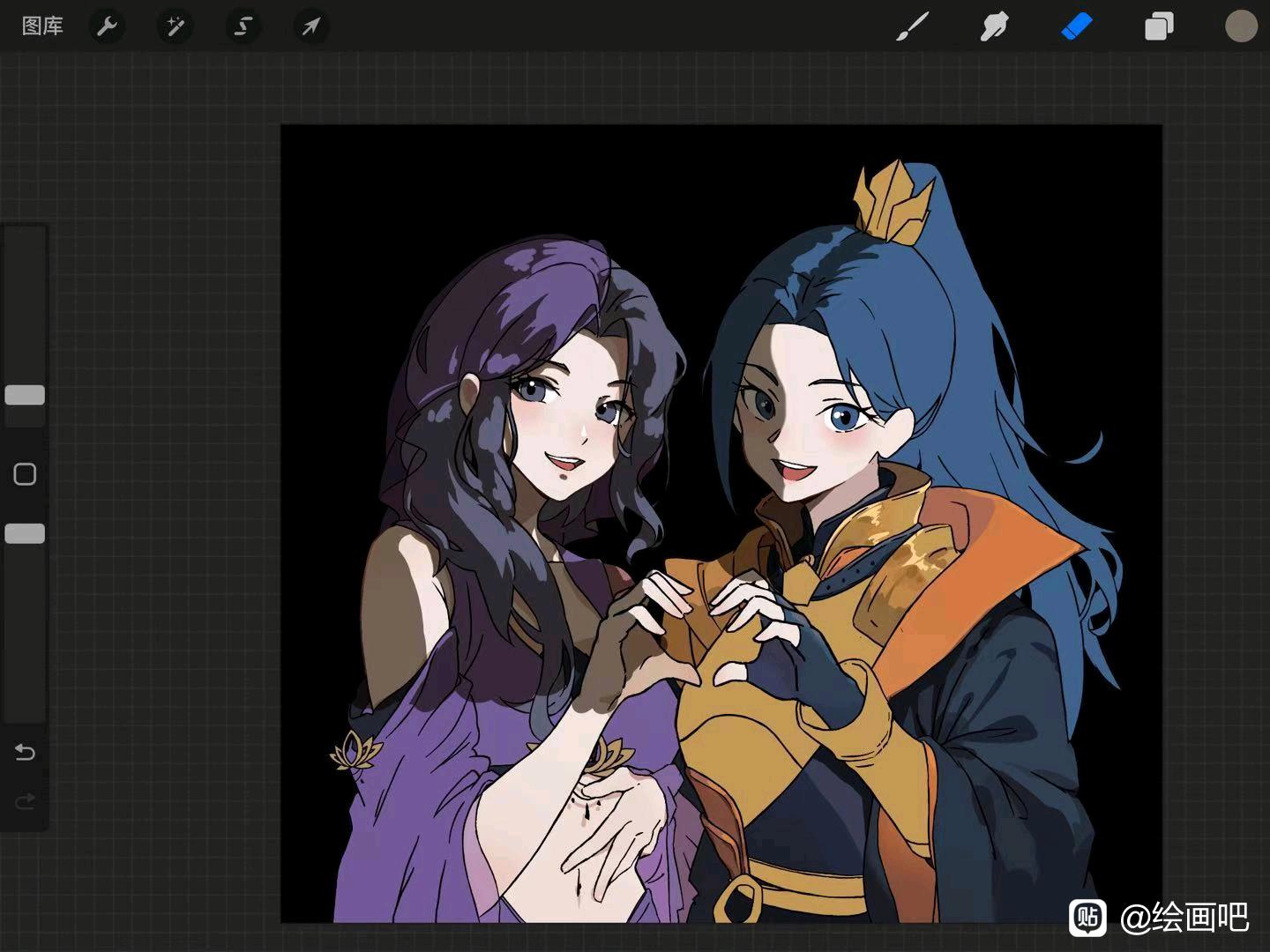Screen dimensions: 1270x952
Task: Select the Smudge tool
Action: (994, 26)
